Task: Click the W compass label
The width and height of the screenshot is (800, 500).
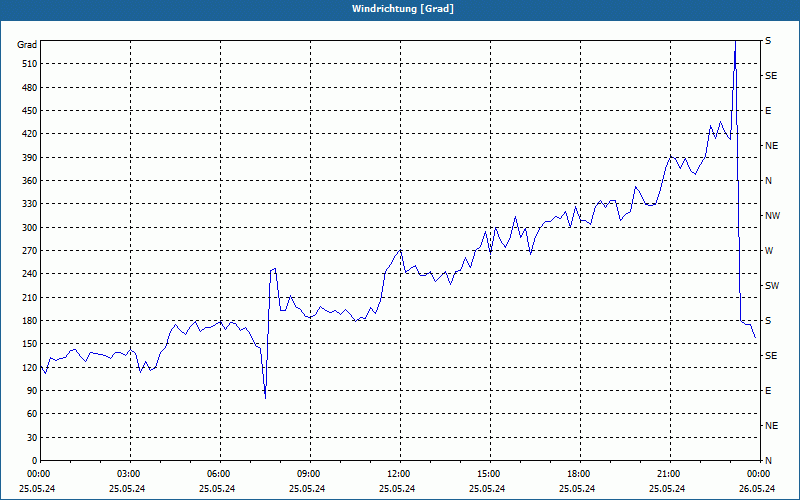Action: tap(769, 251)
